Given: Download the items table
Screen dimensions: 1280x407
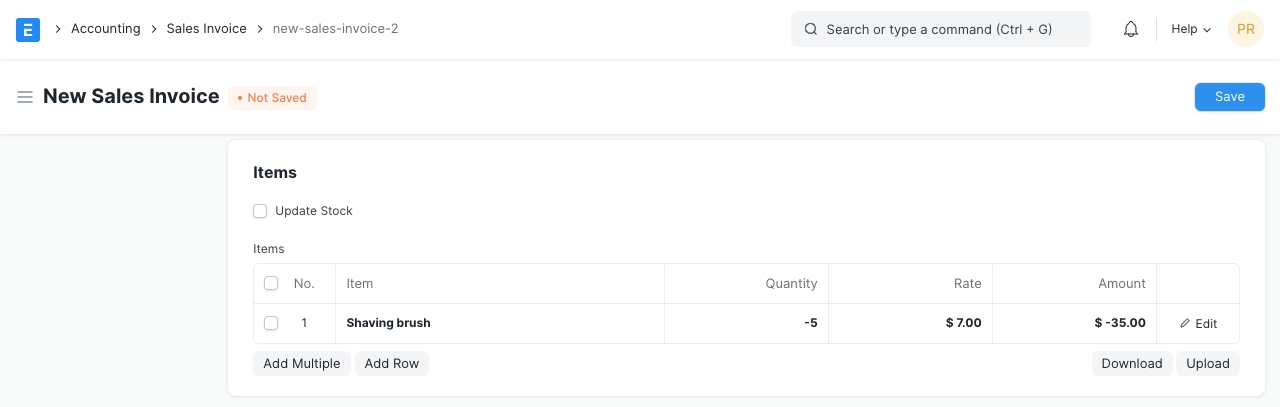Looking at the screenshot, I should (1131, 363).
